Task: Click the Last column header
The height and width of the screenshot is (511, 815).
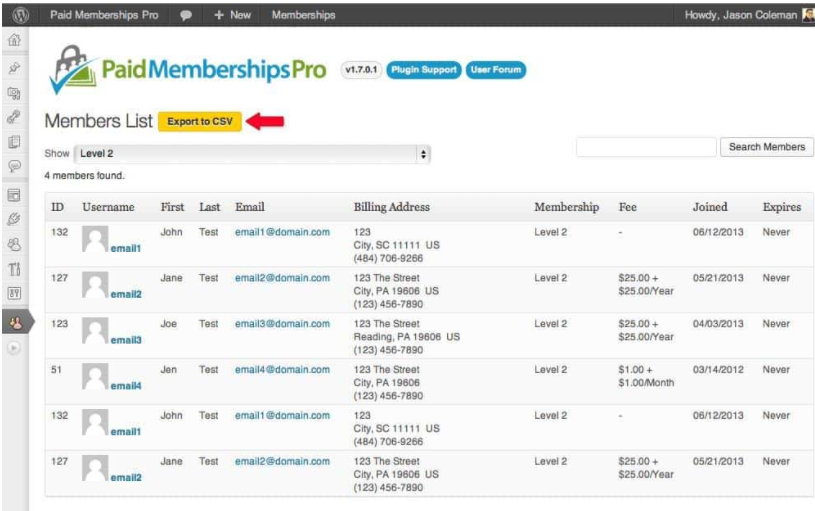Action: (x=209, y=207)
